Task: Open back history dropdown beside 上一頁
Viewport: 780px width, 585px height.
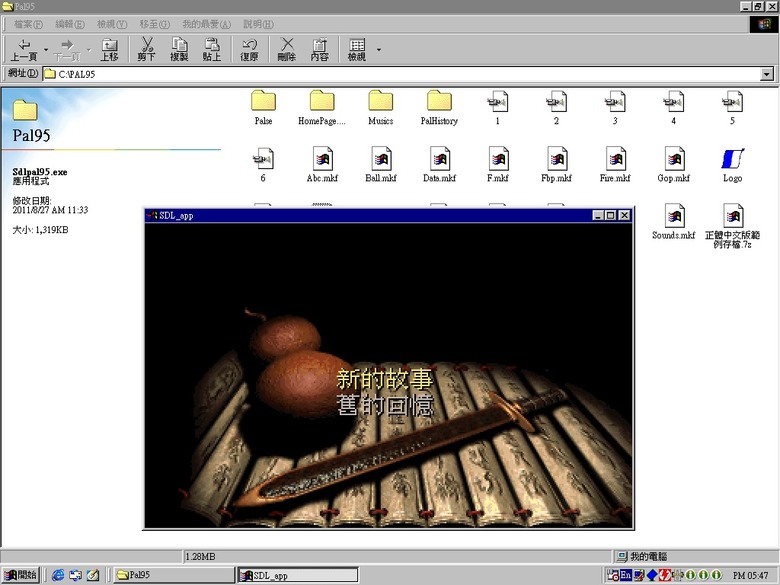Action: point(46,50)
